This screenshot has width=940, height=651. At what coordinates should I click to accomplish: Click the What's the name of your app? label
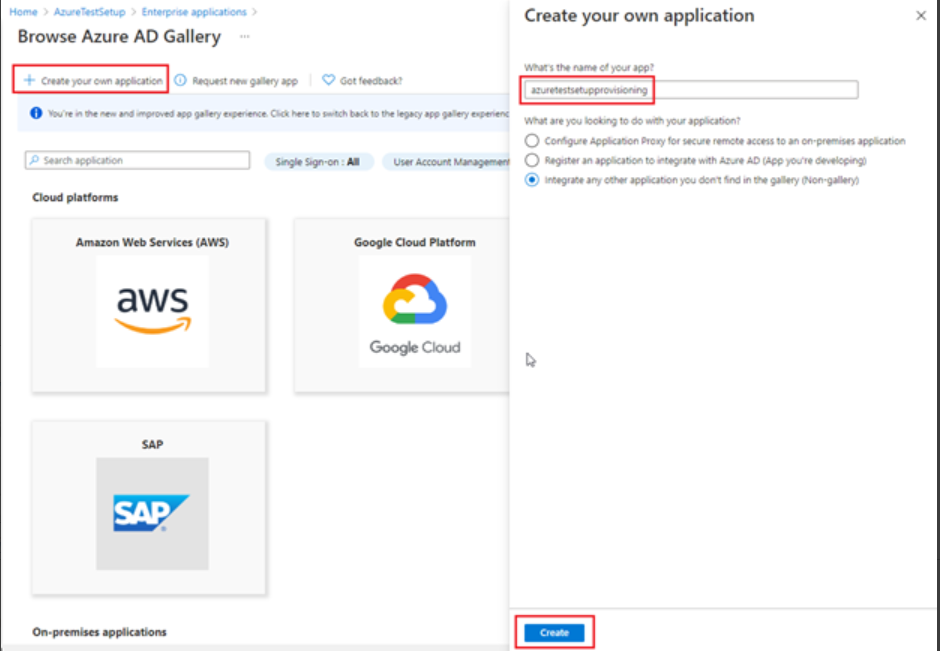click(589, 68)
